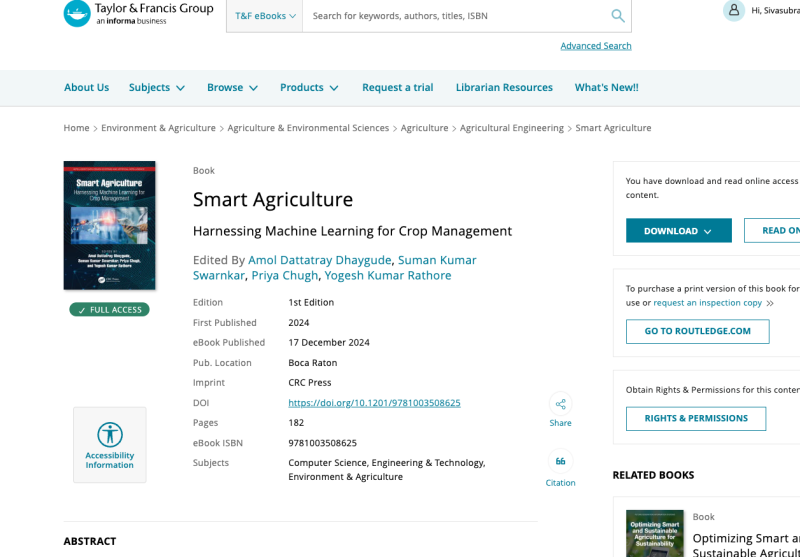This screenshot has width=800, height=557.
Task: Expand the Subjects menu
Action: [157, 88]
